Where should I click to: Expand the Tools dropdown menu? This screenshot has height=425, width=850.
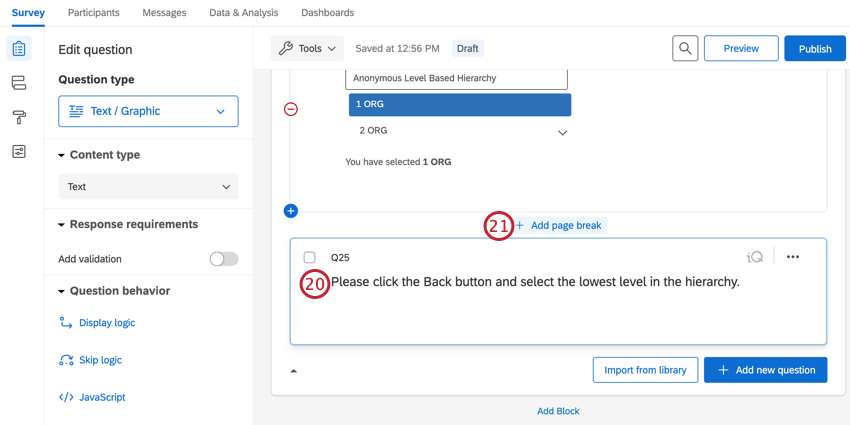(307, 48)
